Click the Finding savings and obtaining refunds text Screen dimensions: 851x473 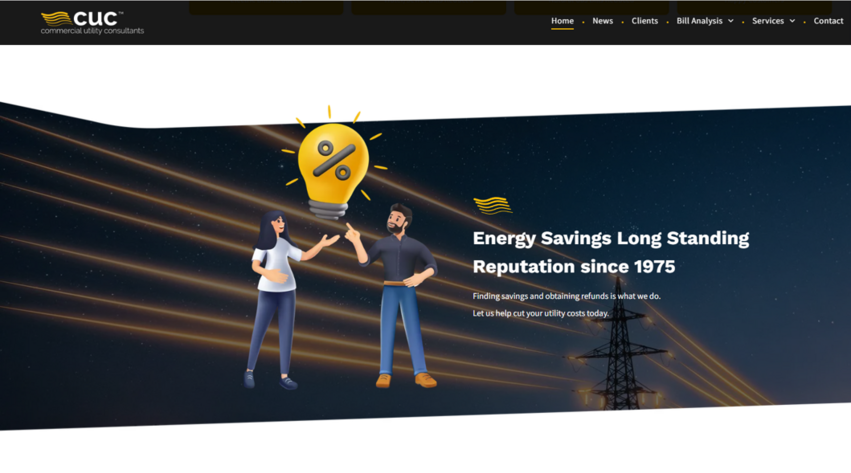[567, 296]
